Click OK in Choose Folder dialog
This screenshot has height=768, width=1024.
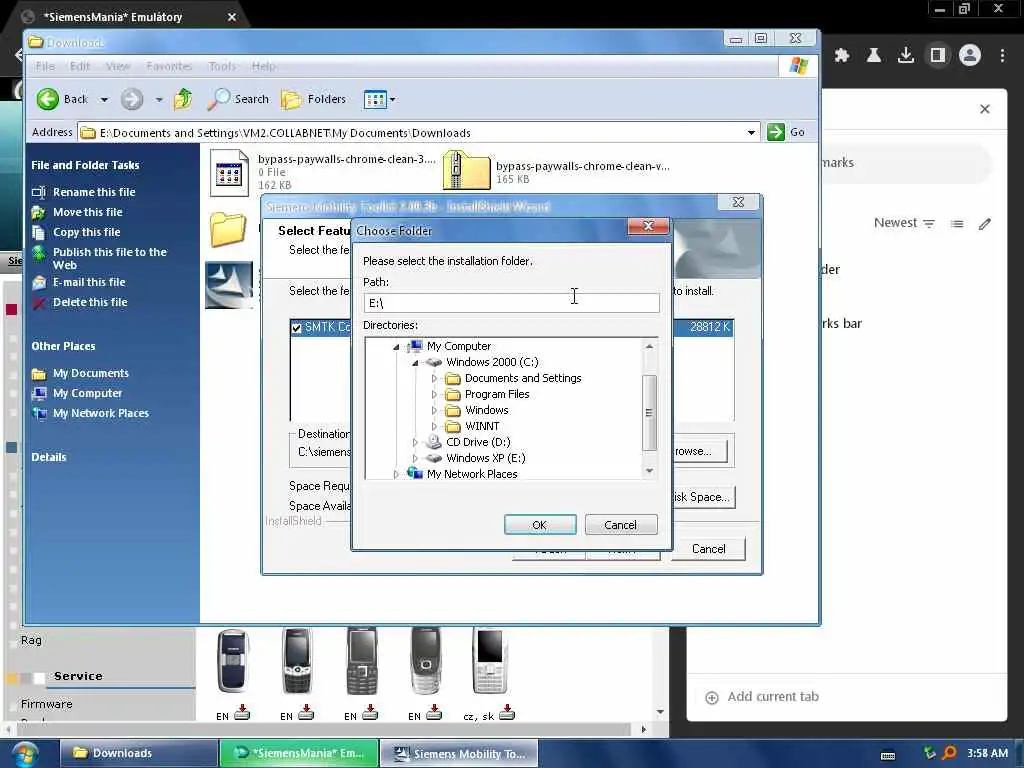click(x=539, y=524)
